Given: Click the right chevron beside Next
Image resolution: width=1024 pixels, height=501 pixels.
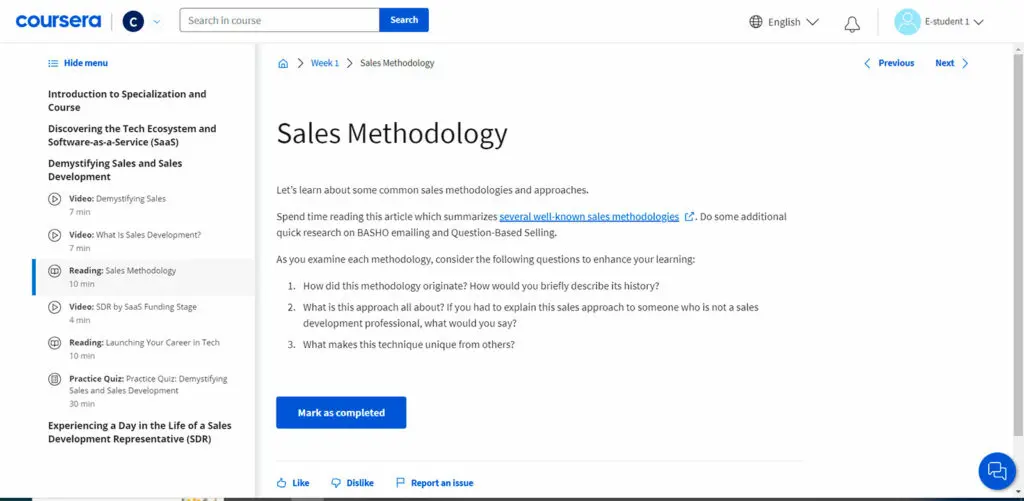Looking at the screenshot, I should [x=965, y=63].
